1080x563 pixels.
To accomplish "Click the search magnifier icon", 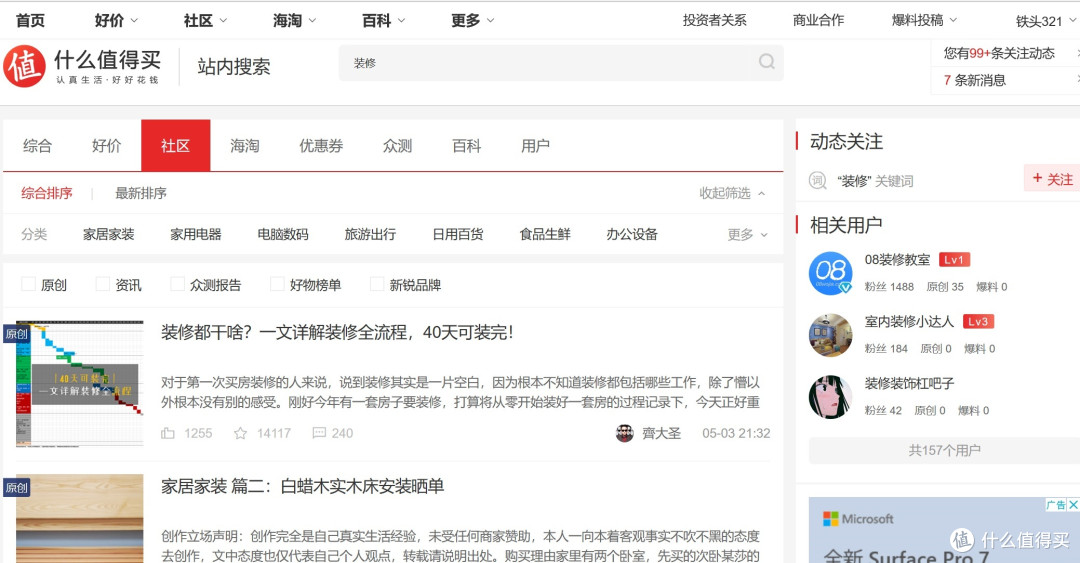I will click(767, 62).
